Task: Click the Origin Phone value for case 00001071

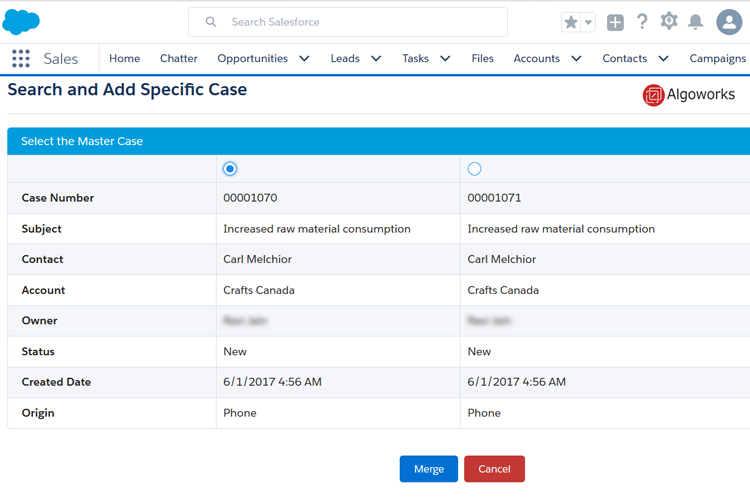Action: pyautogui.click(x=484, y=413)
